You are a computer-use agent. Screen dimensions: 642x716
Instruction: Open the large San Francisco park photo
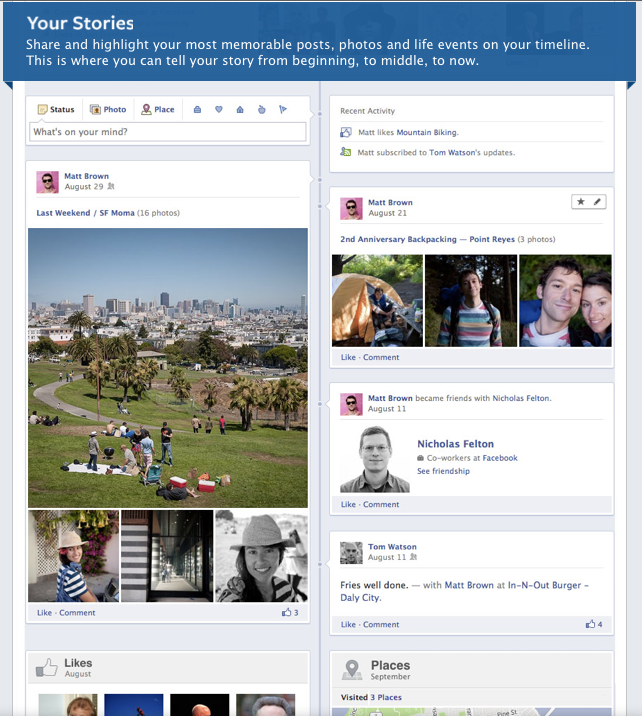pos(168,367)
